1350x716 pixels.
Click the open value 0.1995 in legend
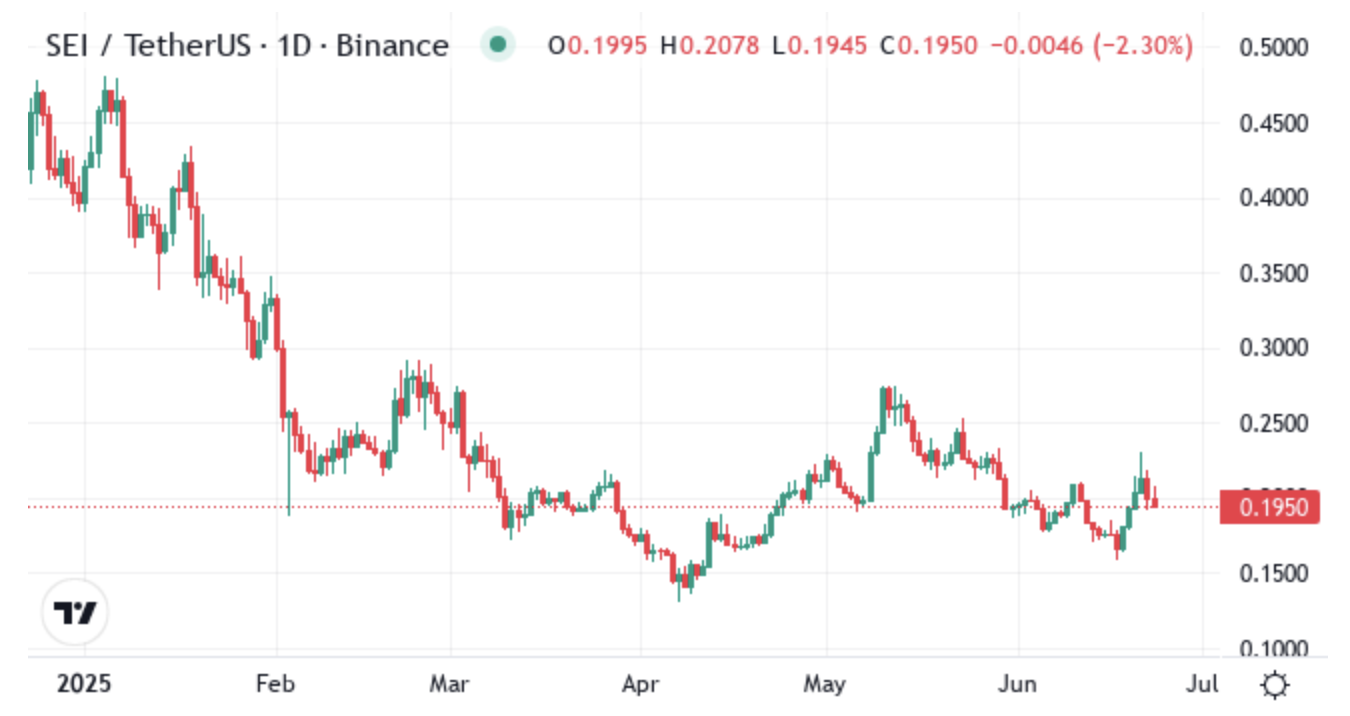[x=607, y=46]
